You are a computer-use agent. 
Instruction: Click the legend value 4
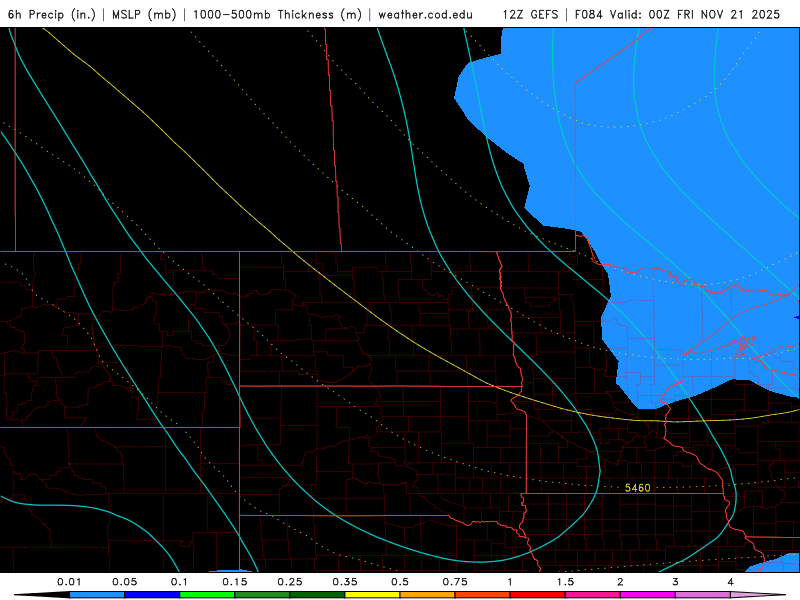pos(731,582)
